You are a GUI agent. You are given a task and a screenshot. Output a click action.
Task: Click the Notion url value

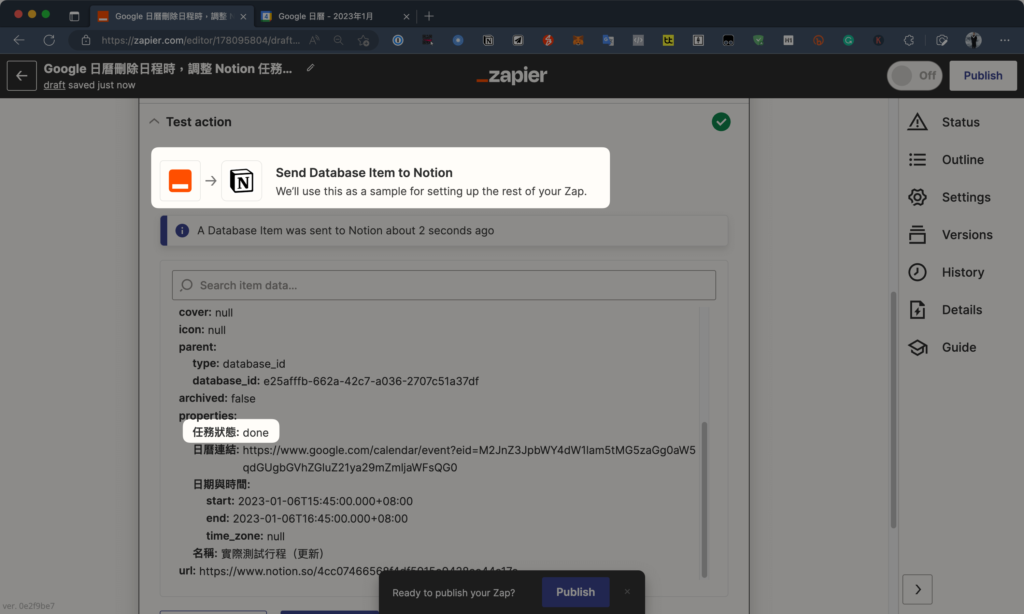pyautogui.click(x=358, y=571)
